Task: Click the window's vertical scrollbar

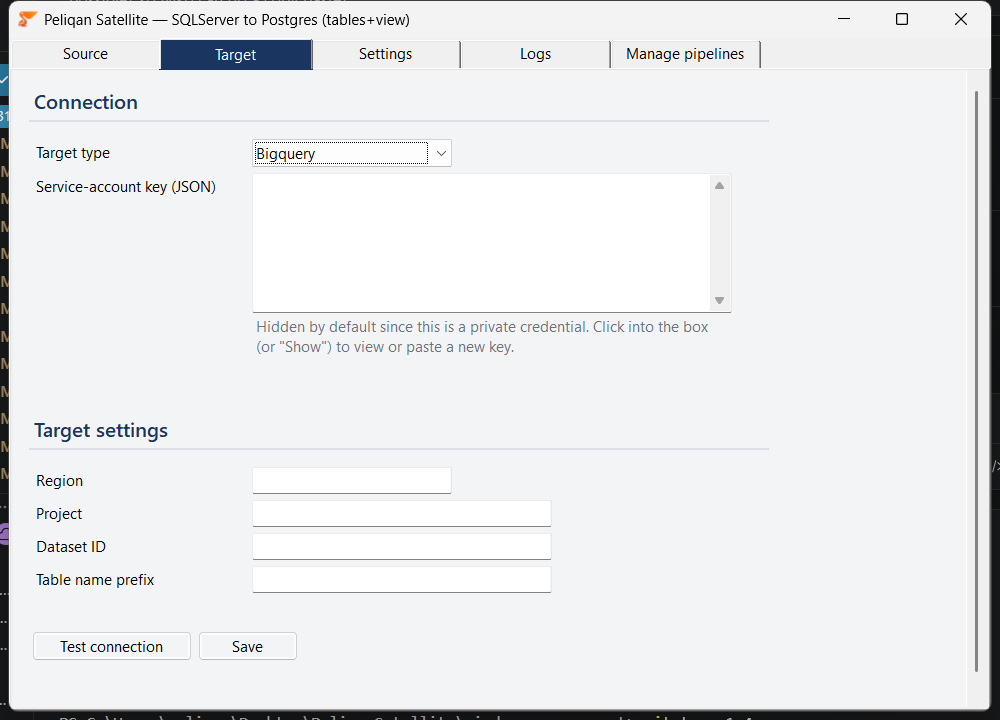Action: (976, 381)
